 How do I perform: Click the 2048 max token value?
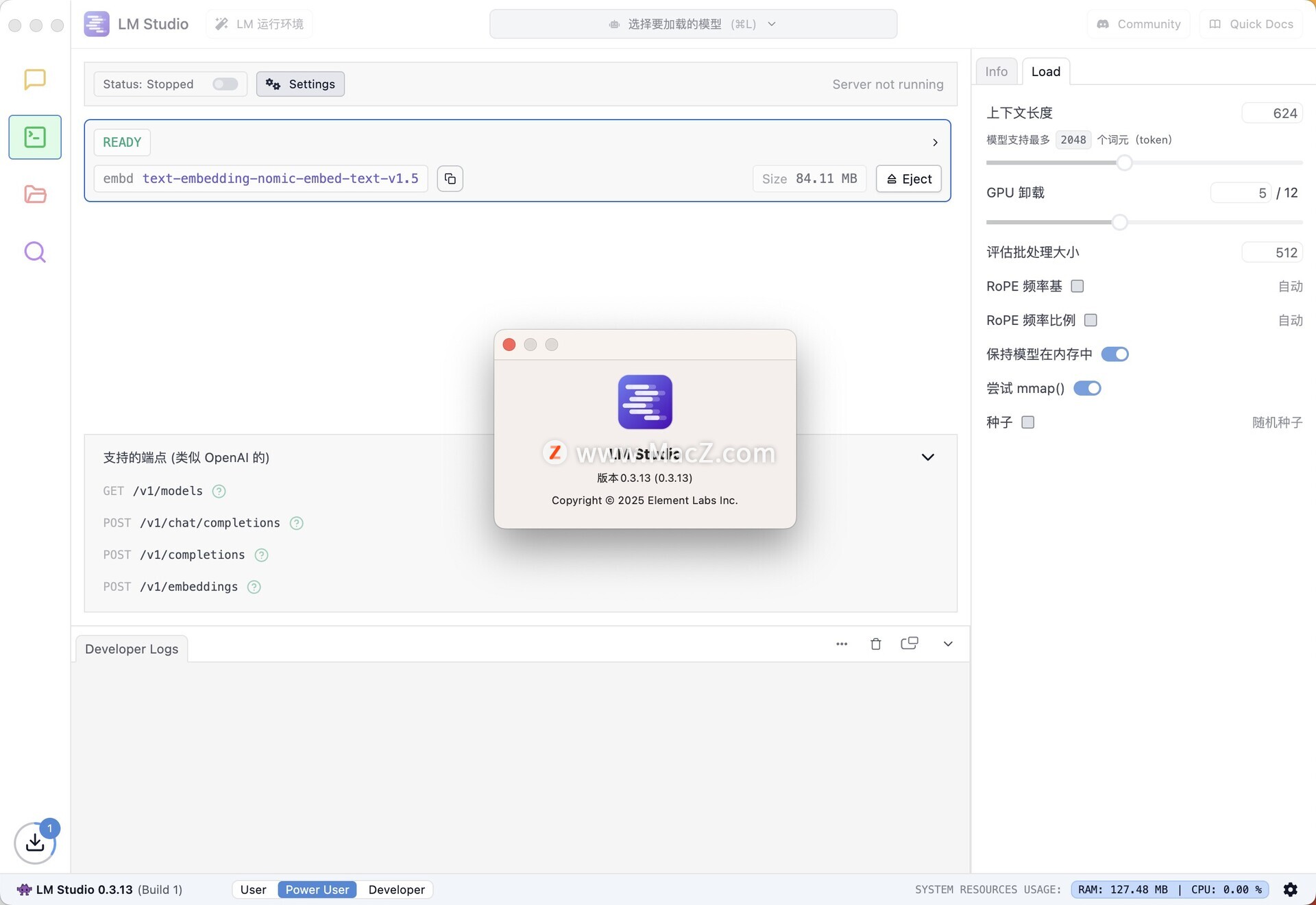[x=1073, y=140]
